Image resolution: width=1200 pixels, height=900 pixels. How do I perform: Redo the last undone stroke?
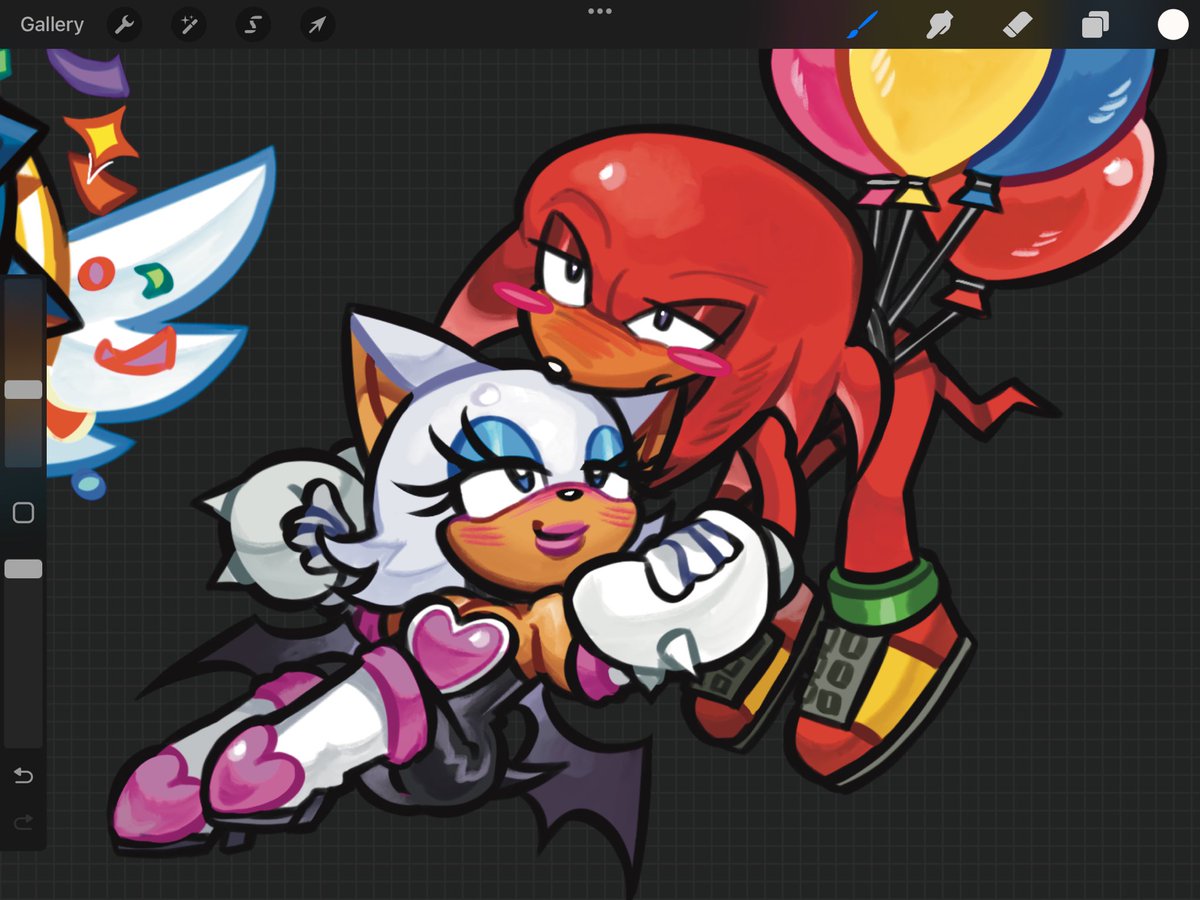click(23, 823)
